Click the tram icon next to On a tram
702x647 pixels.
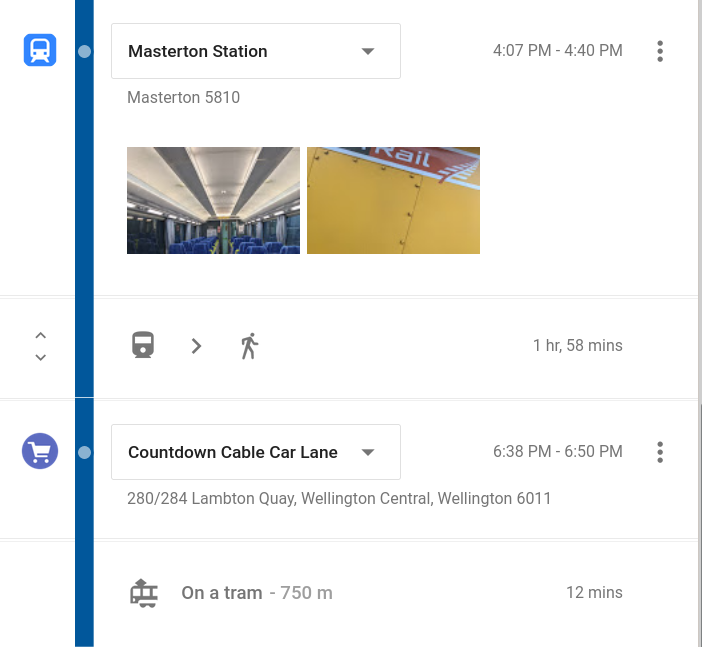(x=144, y=593)
